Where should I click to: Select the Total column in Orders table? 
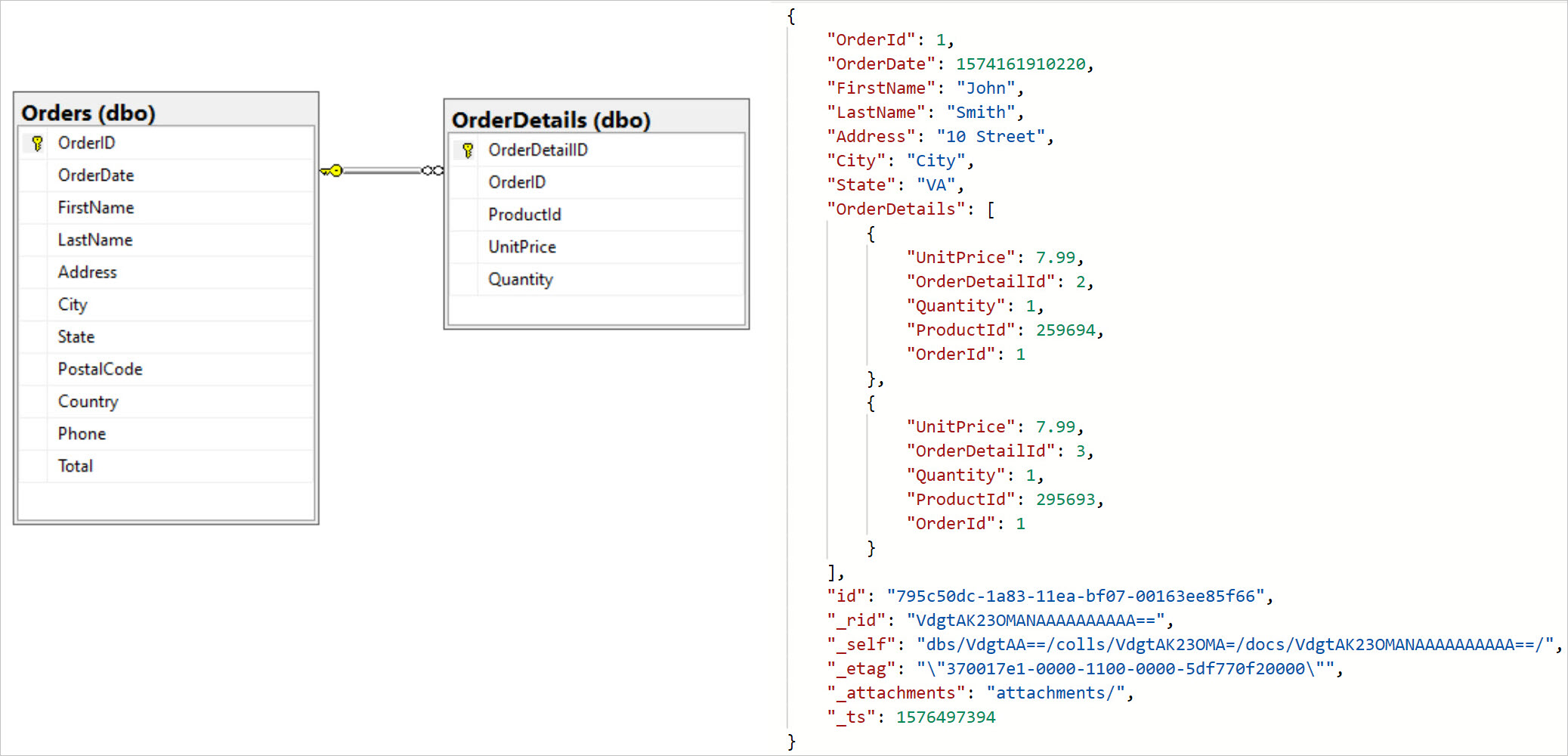[x=76, y=466]
